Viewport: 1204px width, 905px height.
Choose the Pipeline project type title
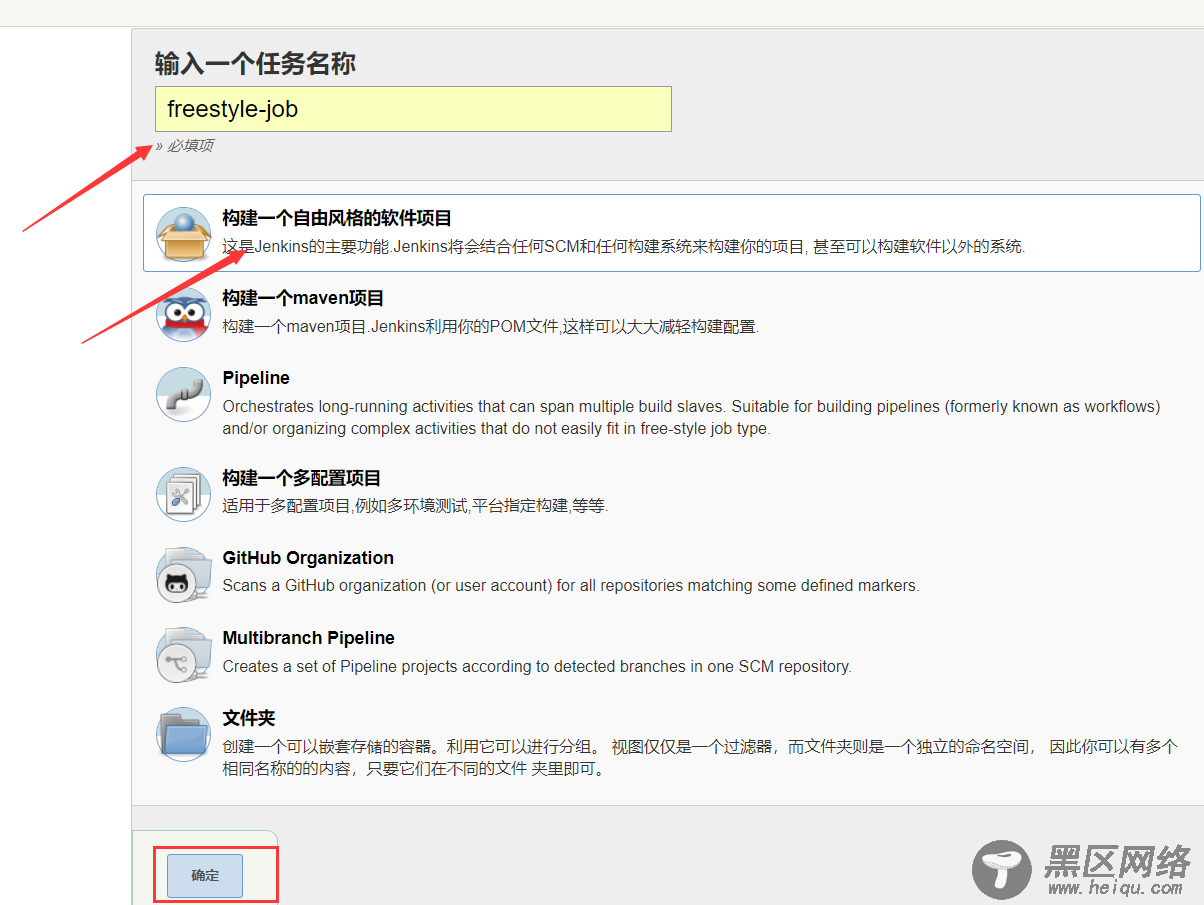pos(256,378)
